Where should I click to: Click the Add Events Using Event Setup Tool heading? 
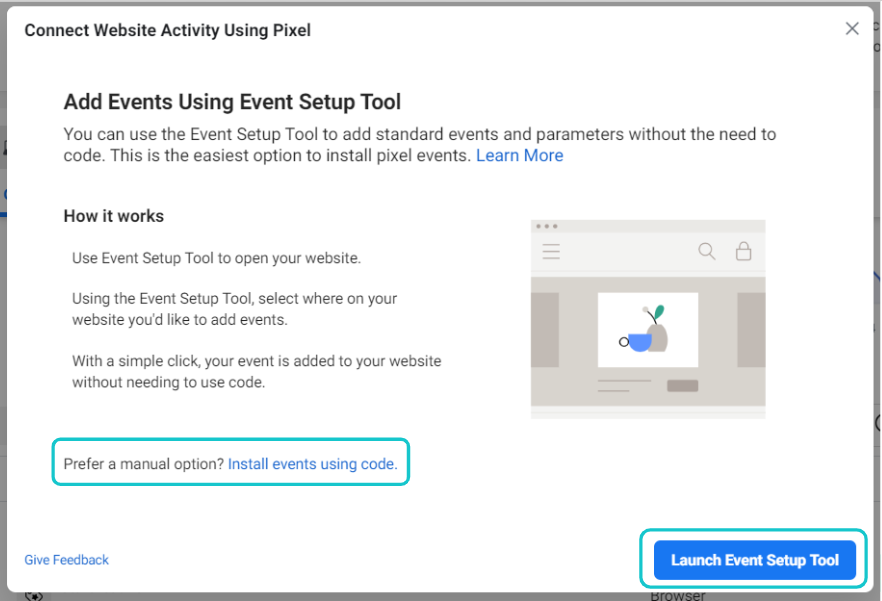pyautogui.click(x=232, y=101)
